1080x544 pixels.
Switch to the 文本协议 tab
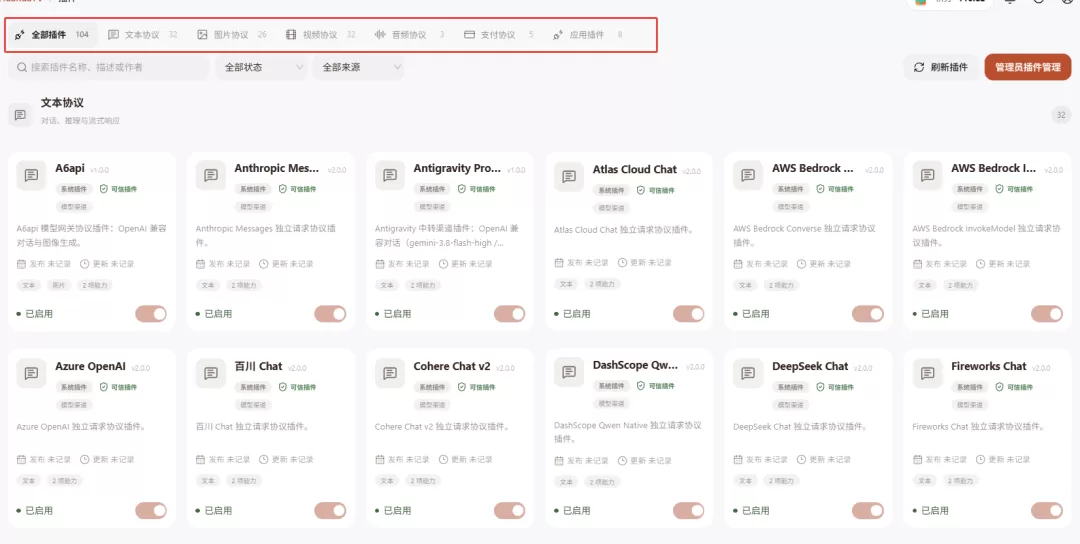pyautogui.click(x=143, y=34)
